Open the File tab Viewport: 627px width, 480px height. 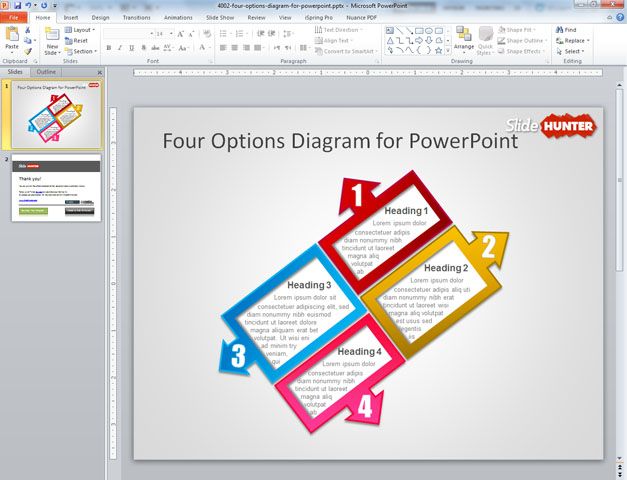(14, 18)
